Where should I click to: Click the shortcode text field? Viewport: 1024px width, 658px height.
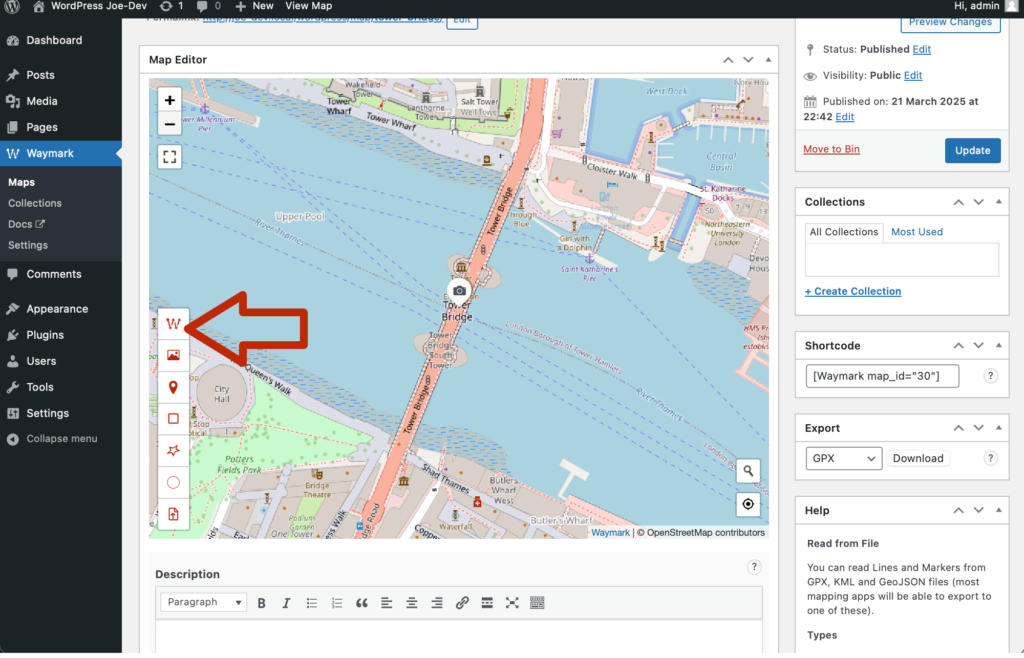pyautogui.click(x=881, y=376)
